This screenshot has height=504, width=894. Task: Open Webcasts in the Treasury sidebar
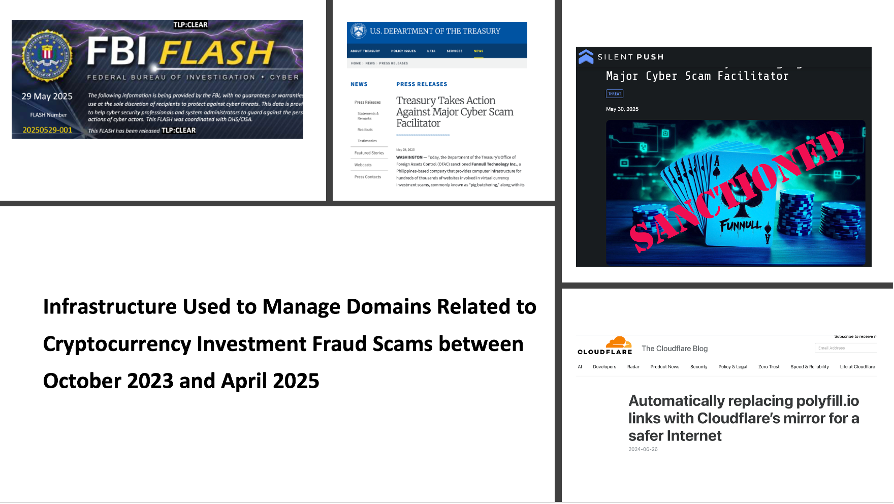(363, 165)
